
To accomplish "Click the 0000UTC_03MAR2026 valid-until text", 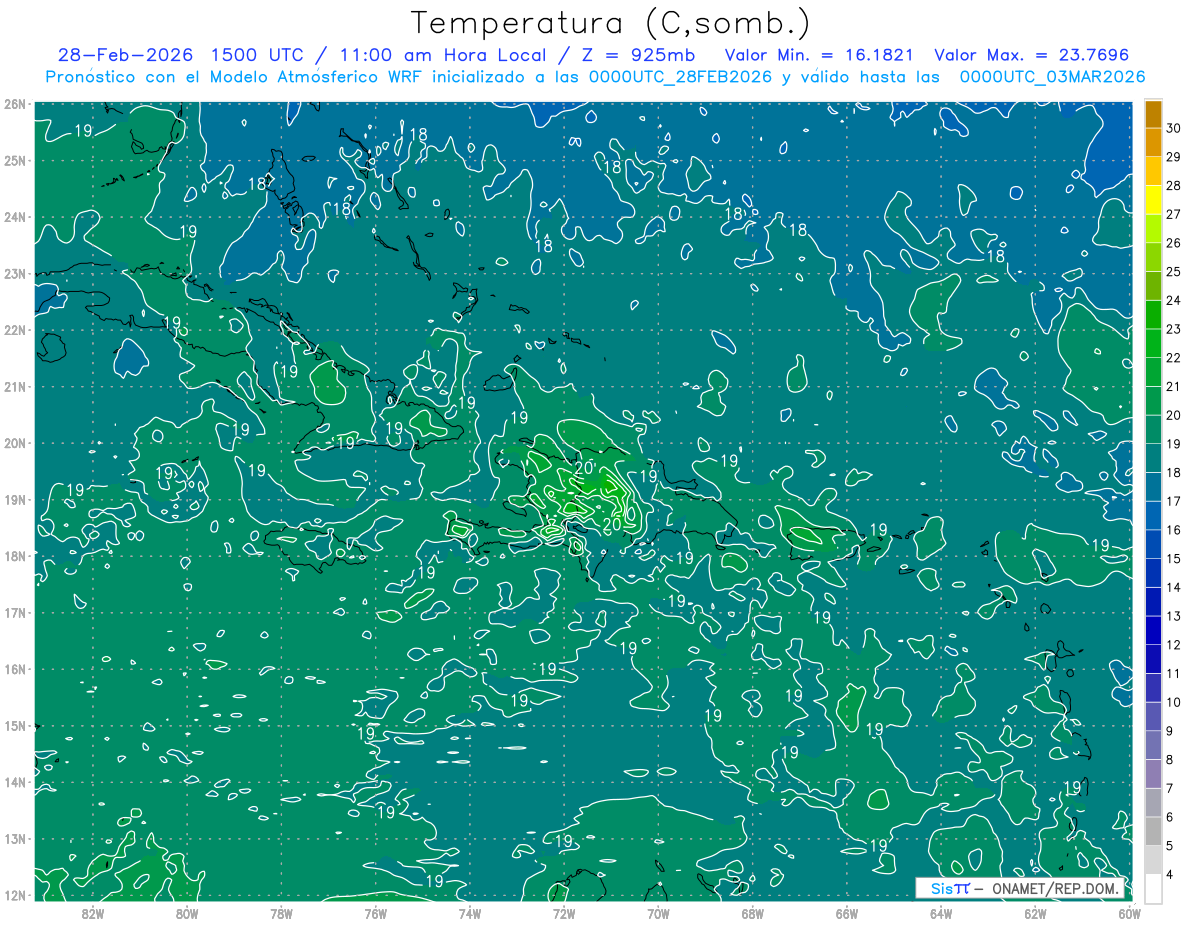I will 1052,76.
